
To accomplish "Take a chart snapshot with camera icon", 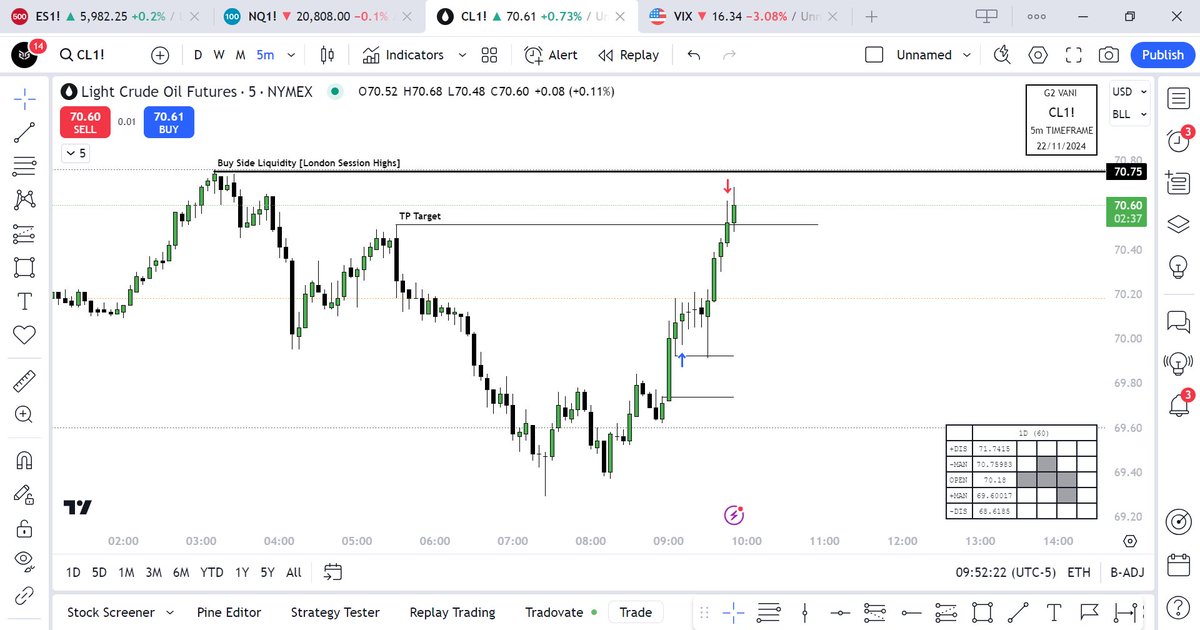I will pyautogui.click(x=1108, y=55).
